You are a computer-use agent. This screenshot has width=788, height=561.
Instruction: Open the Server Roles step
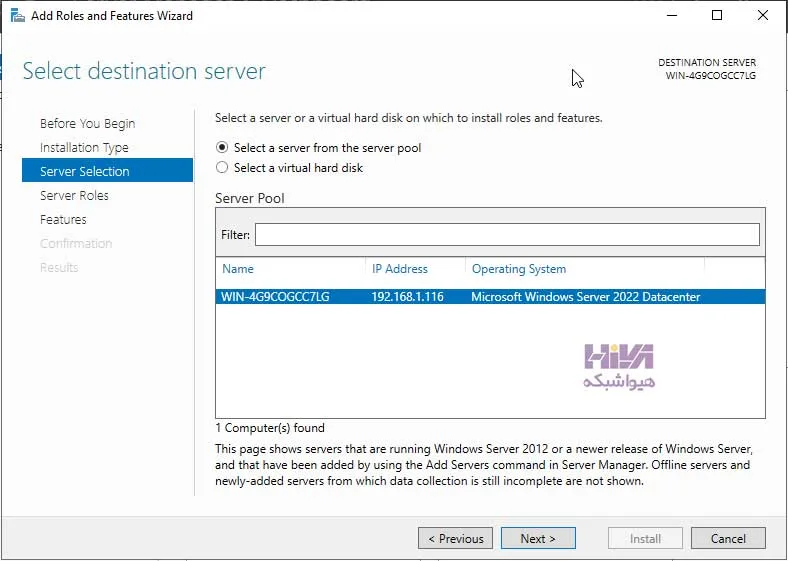point(74,196)
